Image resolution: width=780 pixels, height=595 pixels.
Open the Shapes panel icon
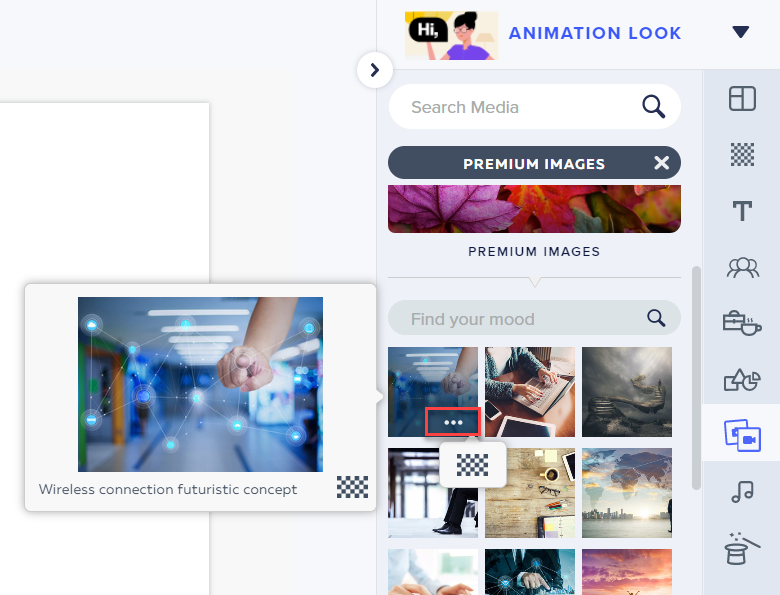(x=742, y=379)
